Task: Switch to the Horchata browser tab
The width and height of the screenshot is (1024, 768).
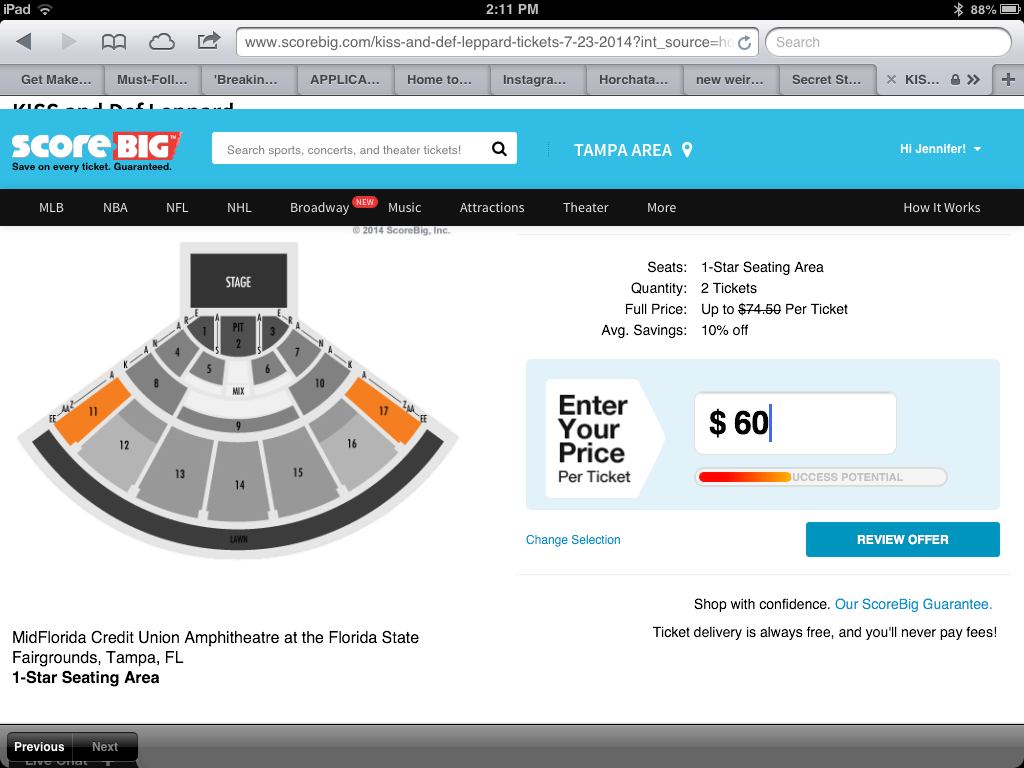Action: pos(631,80)
